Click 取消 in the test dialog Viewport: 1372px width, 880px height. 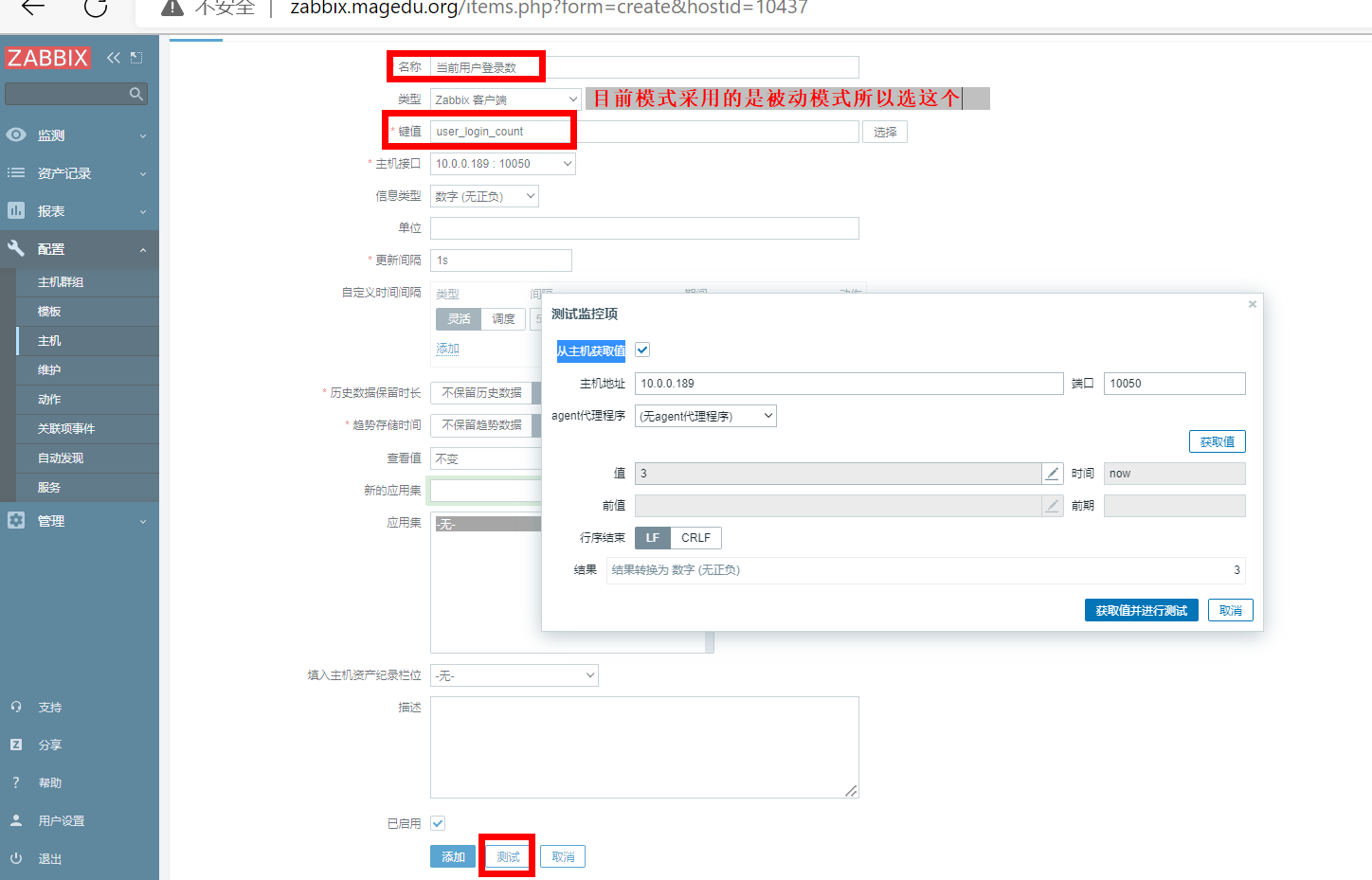click(x=1230, y=610)
